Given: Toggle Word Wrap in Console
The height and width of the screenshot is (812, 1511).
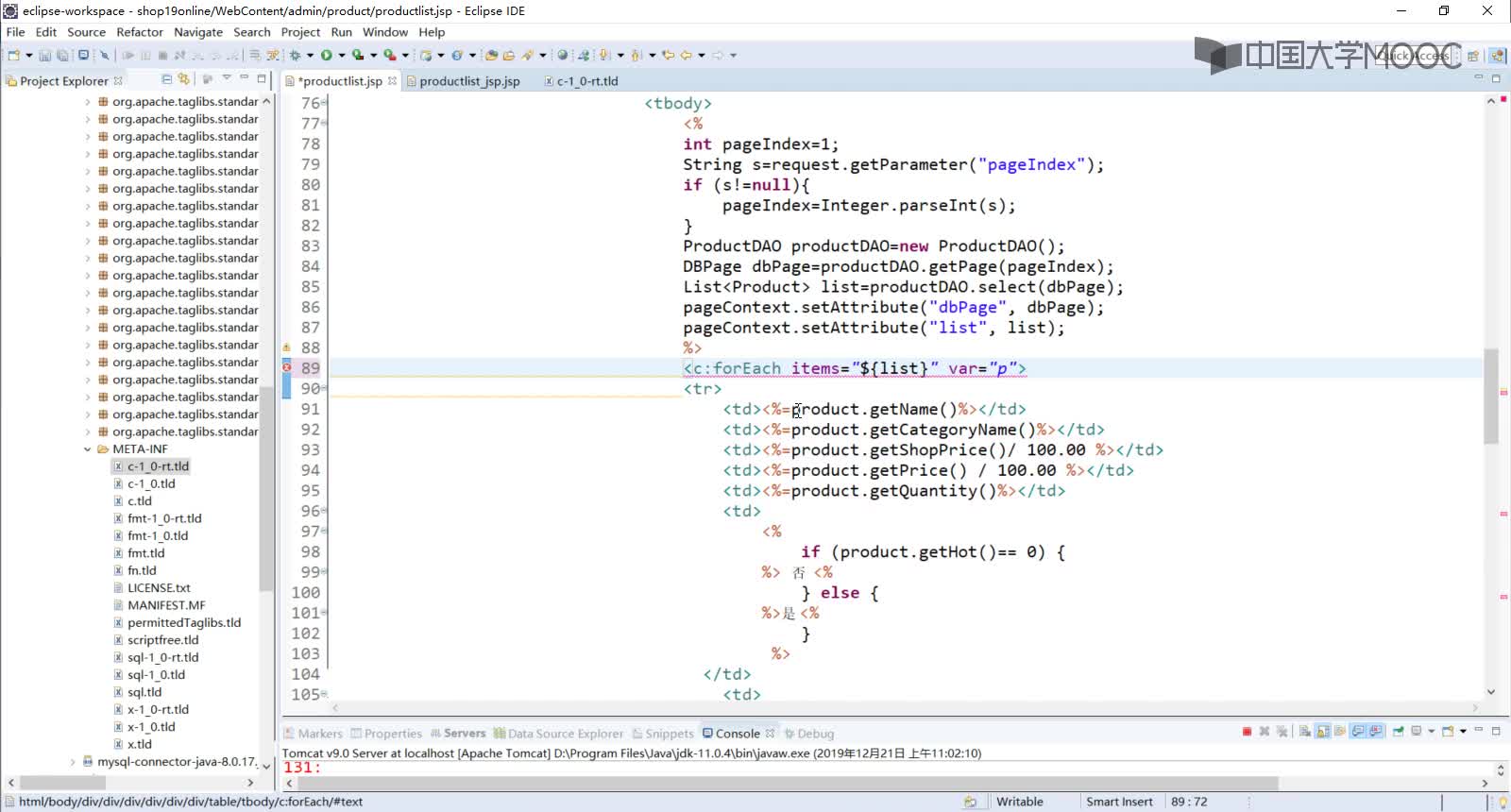Looking at the screenshot, I should point(1340,732).
